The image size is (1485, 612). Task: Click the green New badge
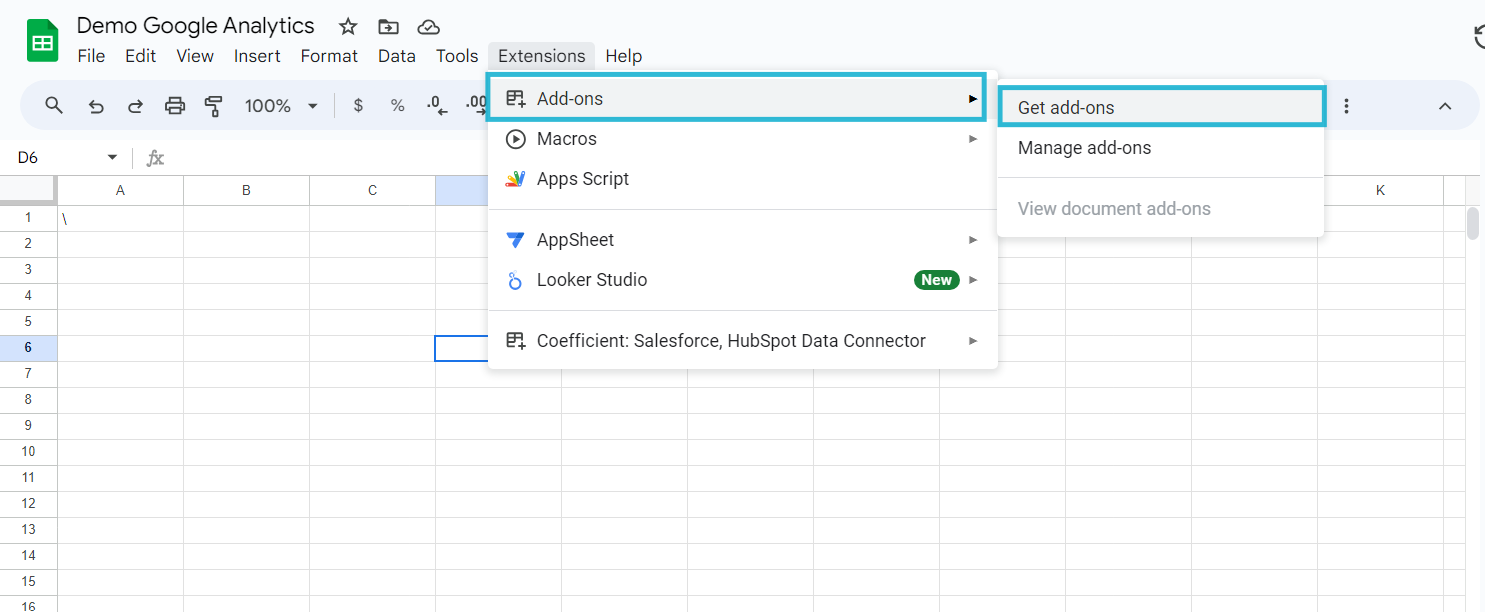(x=937, y=280)
